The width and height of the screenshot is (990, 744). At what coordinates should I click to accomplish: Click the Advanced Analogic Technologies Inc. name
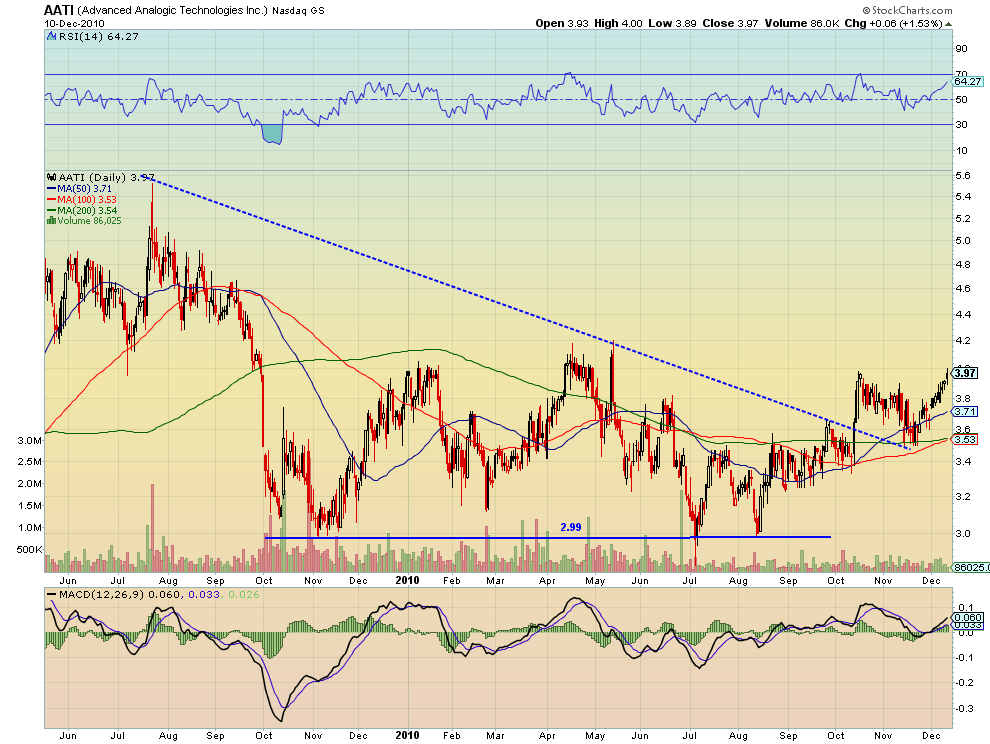point(173,10)
